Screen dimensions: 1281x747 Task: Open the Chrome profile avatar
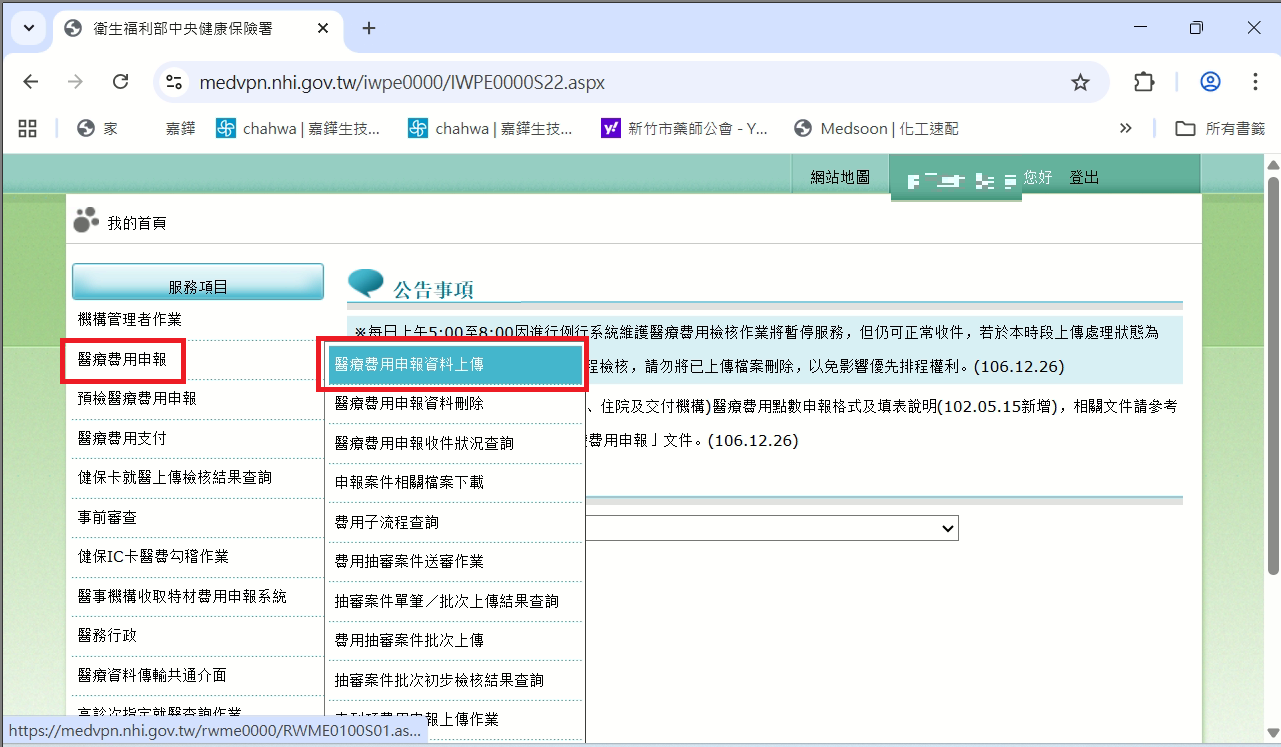click(1210, 82)
